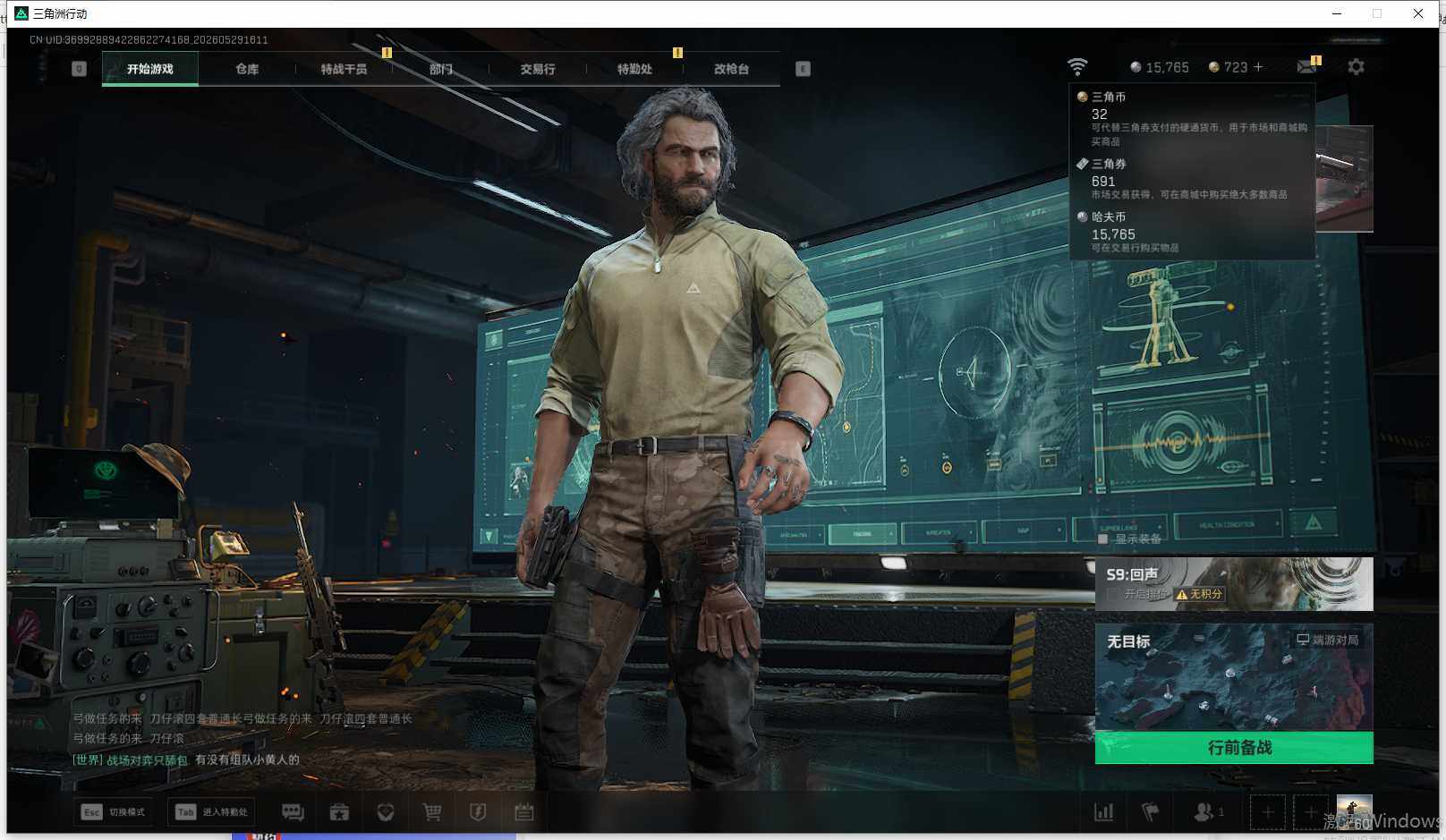Switch to the 交易行 tab
This screenshot has height=840, width=1446.
click(538, 69)
